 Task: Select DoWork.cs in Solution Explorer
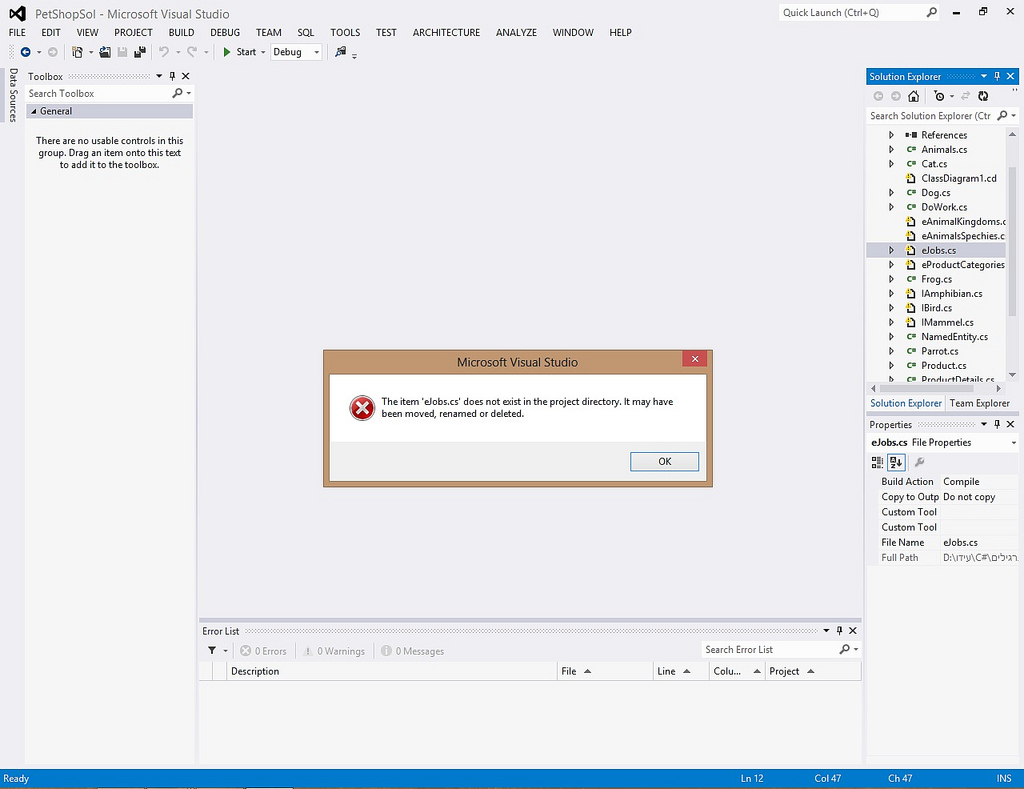[944, 207]
